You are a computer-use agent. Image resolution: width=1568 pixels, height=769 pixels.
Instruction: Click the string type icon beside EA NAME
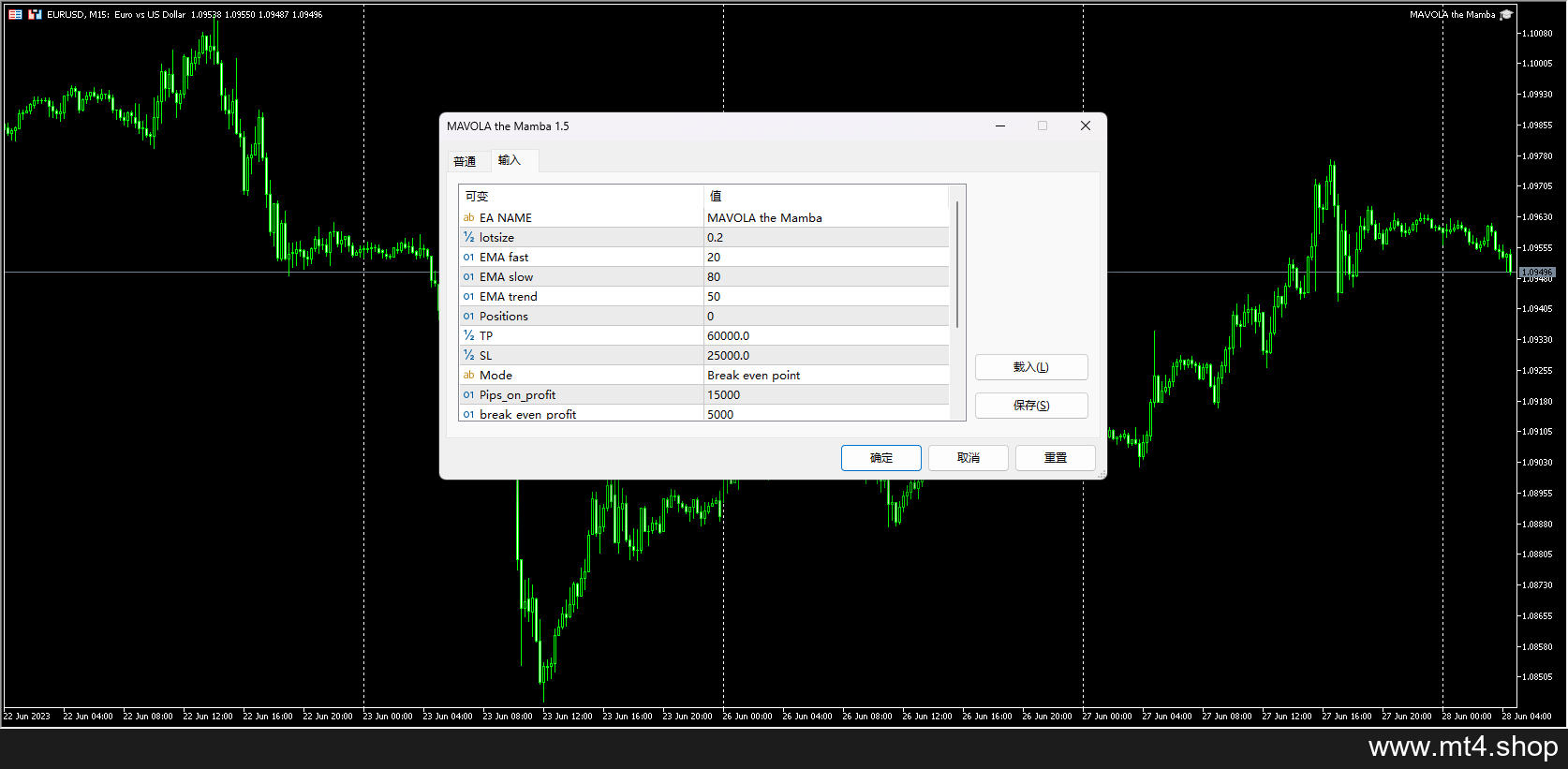pyautogui.click(x=468, y=218)
